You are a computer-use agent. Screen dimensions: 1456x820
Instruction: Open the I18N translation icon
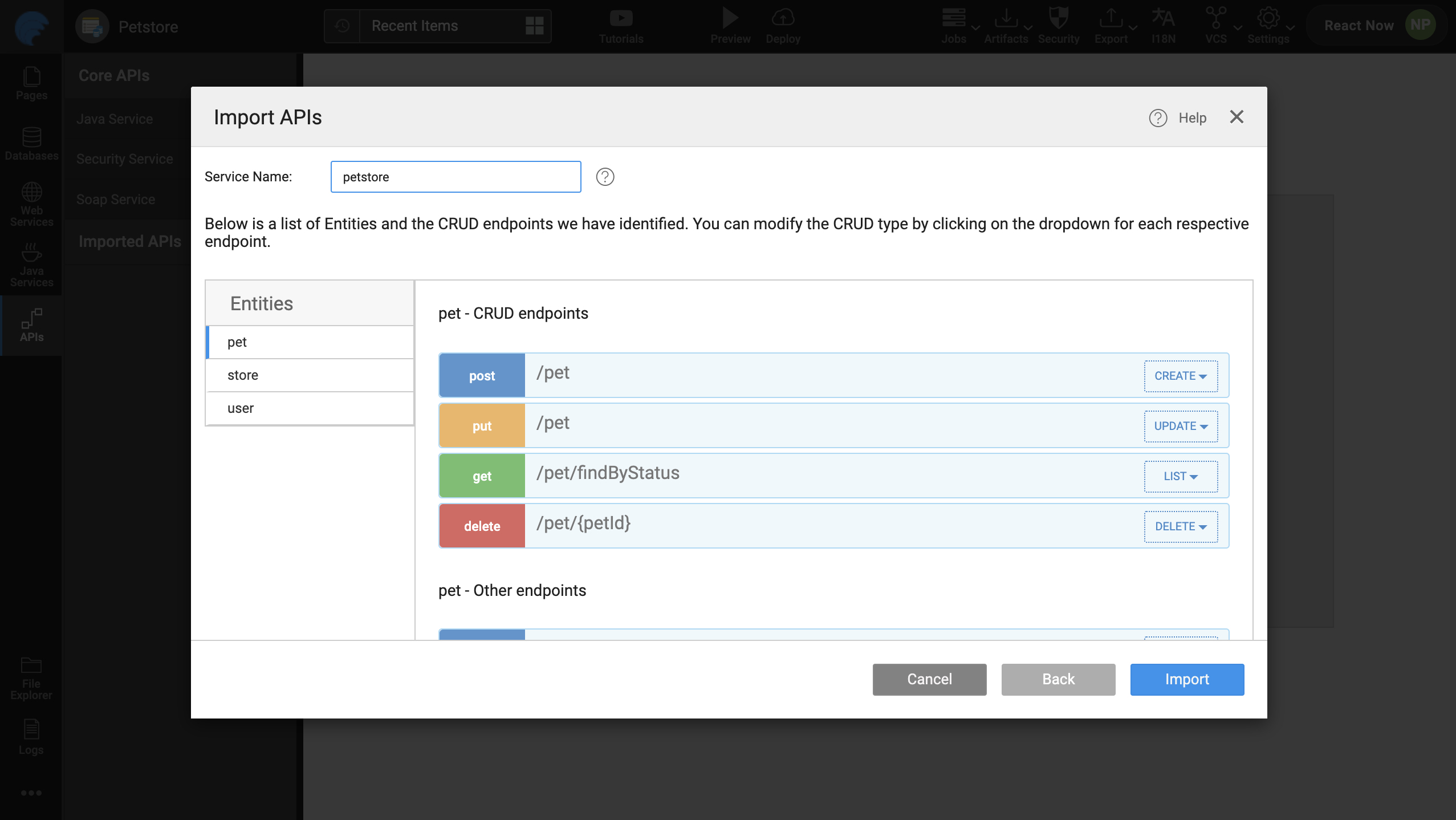click(1163, 18)
